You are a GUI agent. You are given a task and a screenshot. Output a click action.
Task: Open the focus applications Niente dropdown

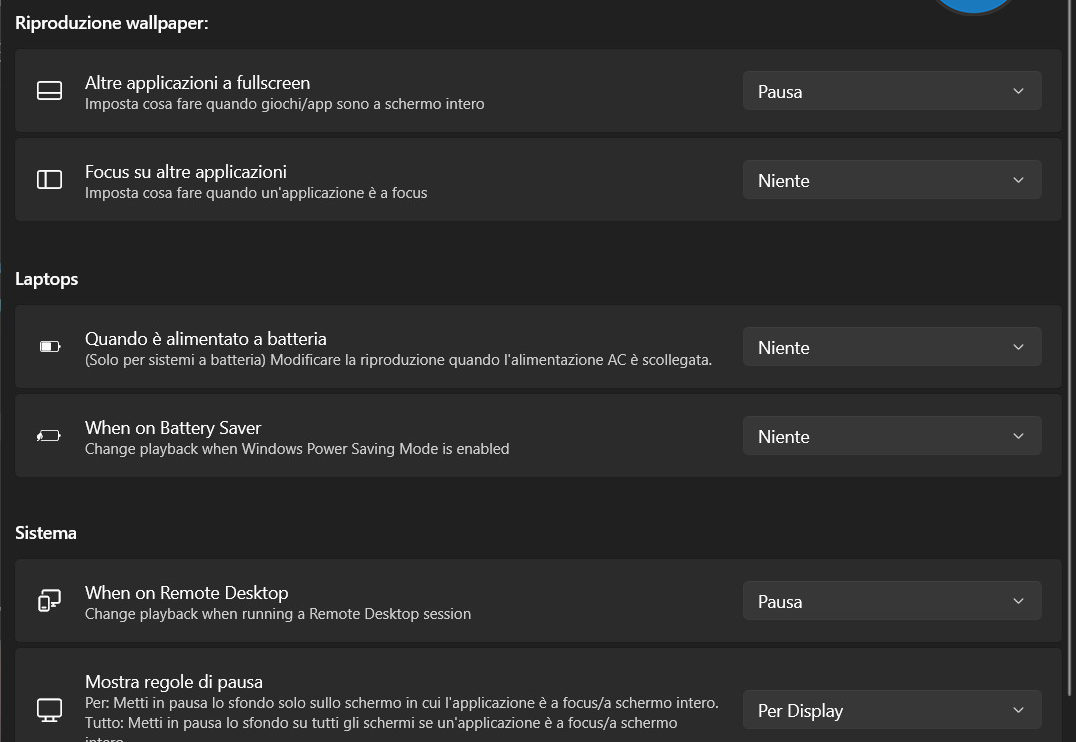pos(891,180)
